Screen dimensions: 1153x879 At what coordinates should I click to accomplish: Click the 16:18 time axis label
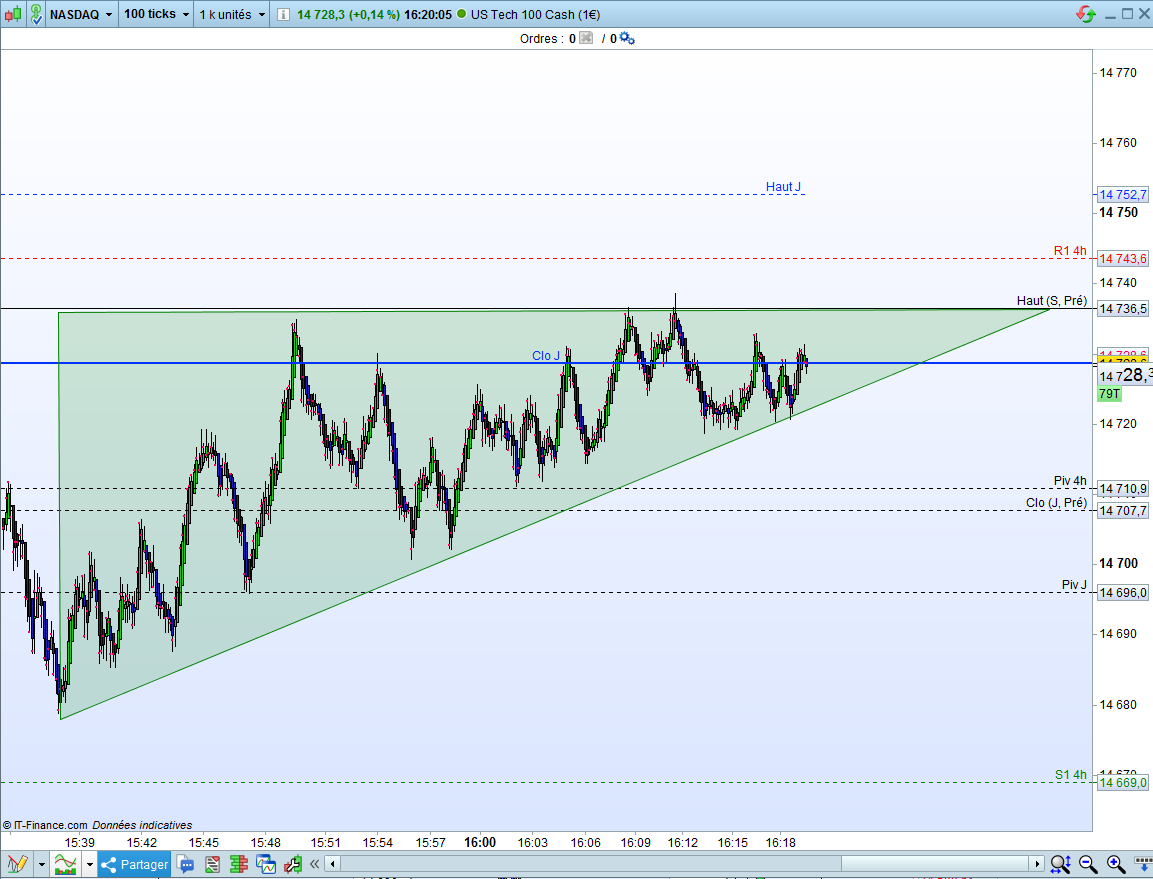(780, 843)
